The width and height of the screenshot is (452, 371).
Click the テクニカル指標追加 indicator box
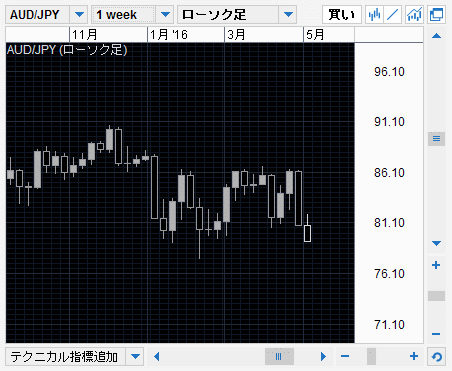(65, 356)
